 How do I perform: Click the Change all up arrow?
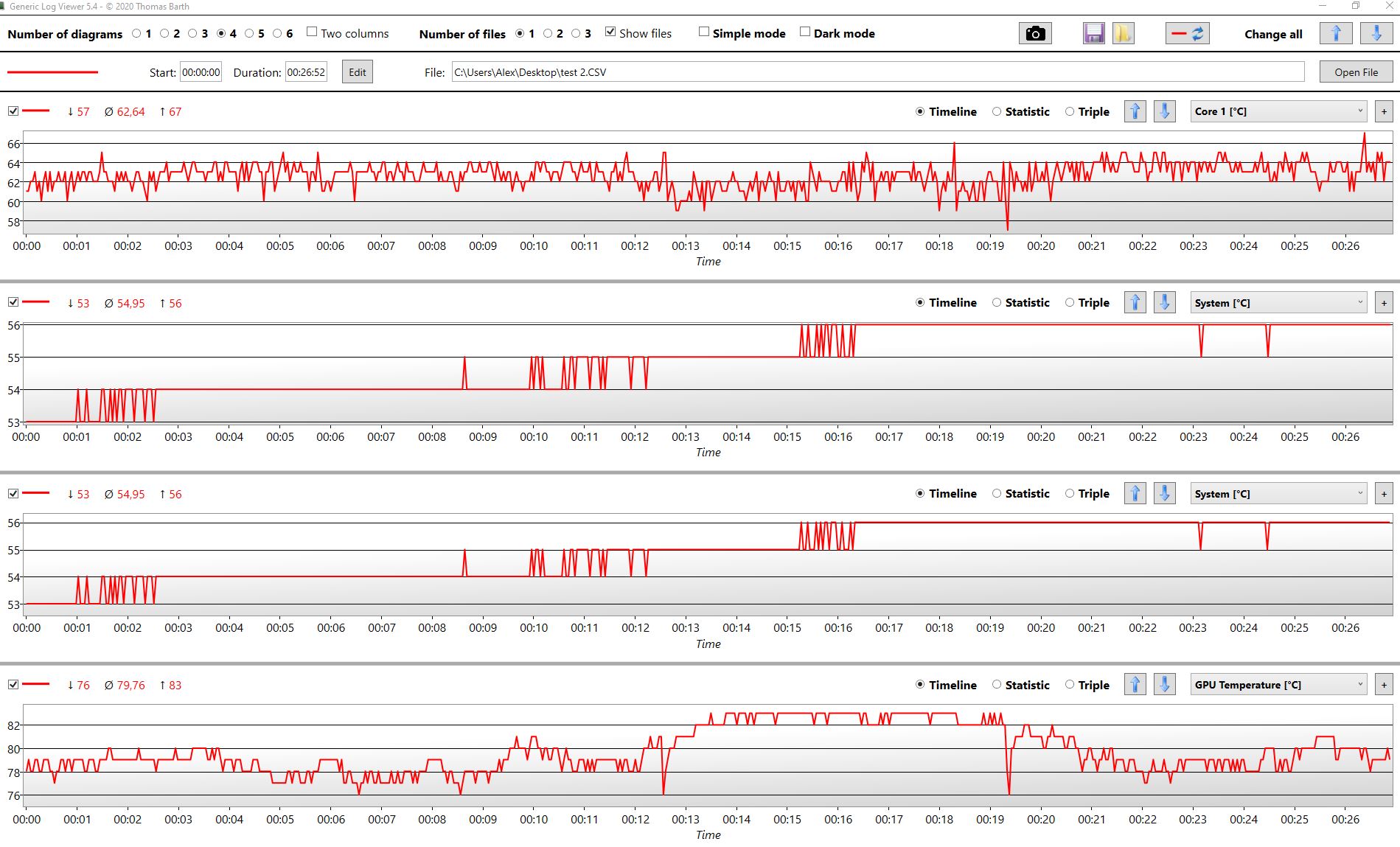coord(1336,34)
